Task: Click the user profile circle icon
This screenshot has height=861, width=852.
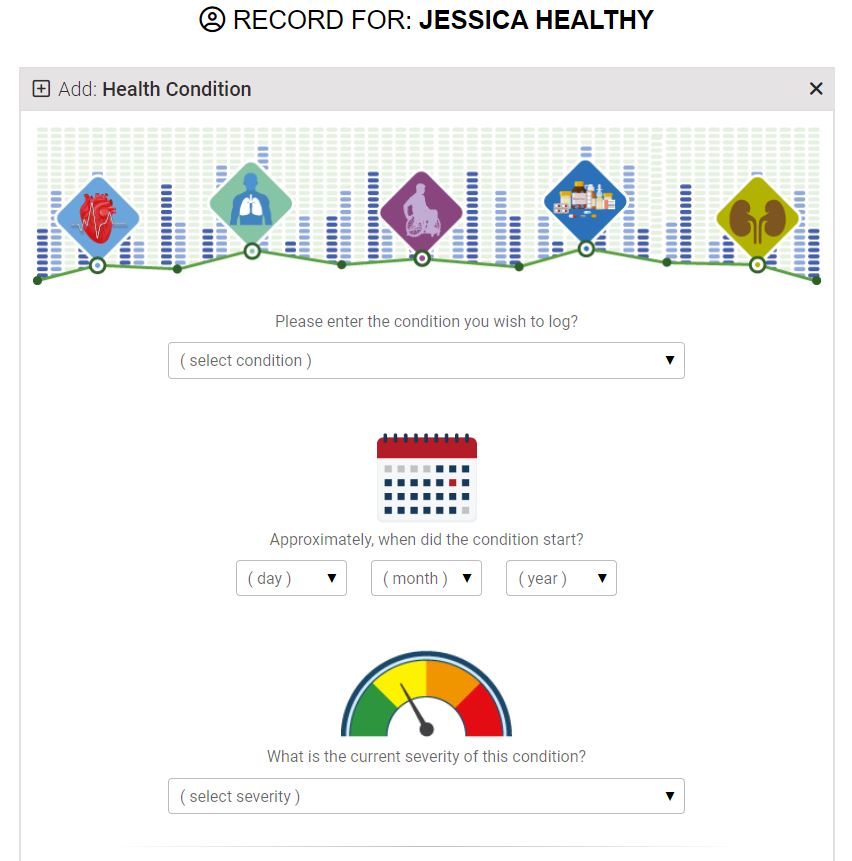Action: (212, 20)
